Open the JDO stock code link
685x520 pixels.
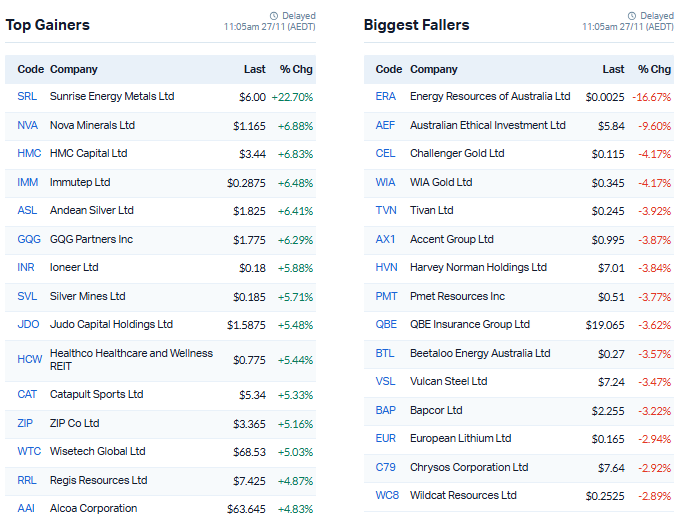[x=28, y=324]
